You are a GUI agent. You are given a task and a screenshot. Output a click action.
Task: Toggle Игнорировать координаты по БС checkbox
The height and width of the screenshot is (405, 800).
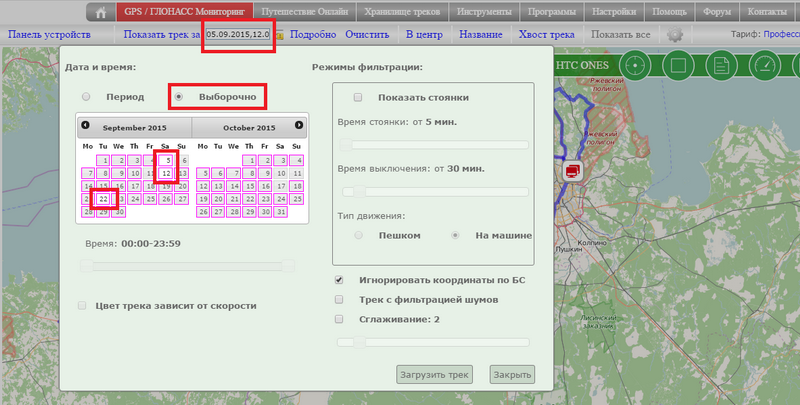(339, 279)
